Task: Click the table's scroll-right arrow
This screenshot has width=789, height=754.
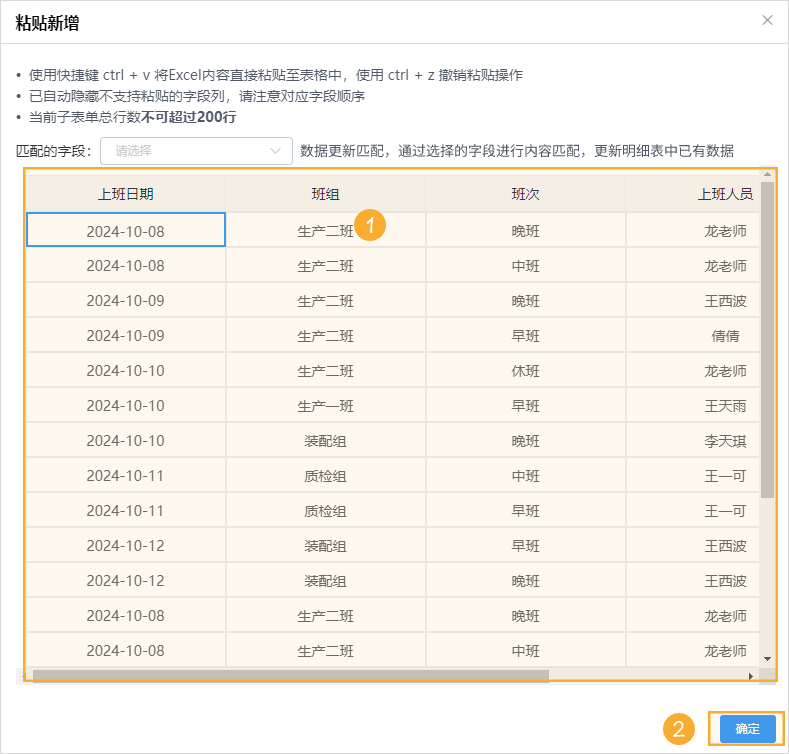Action: click(751, 676)
